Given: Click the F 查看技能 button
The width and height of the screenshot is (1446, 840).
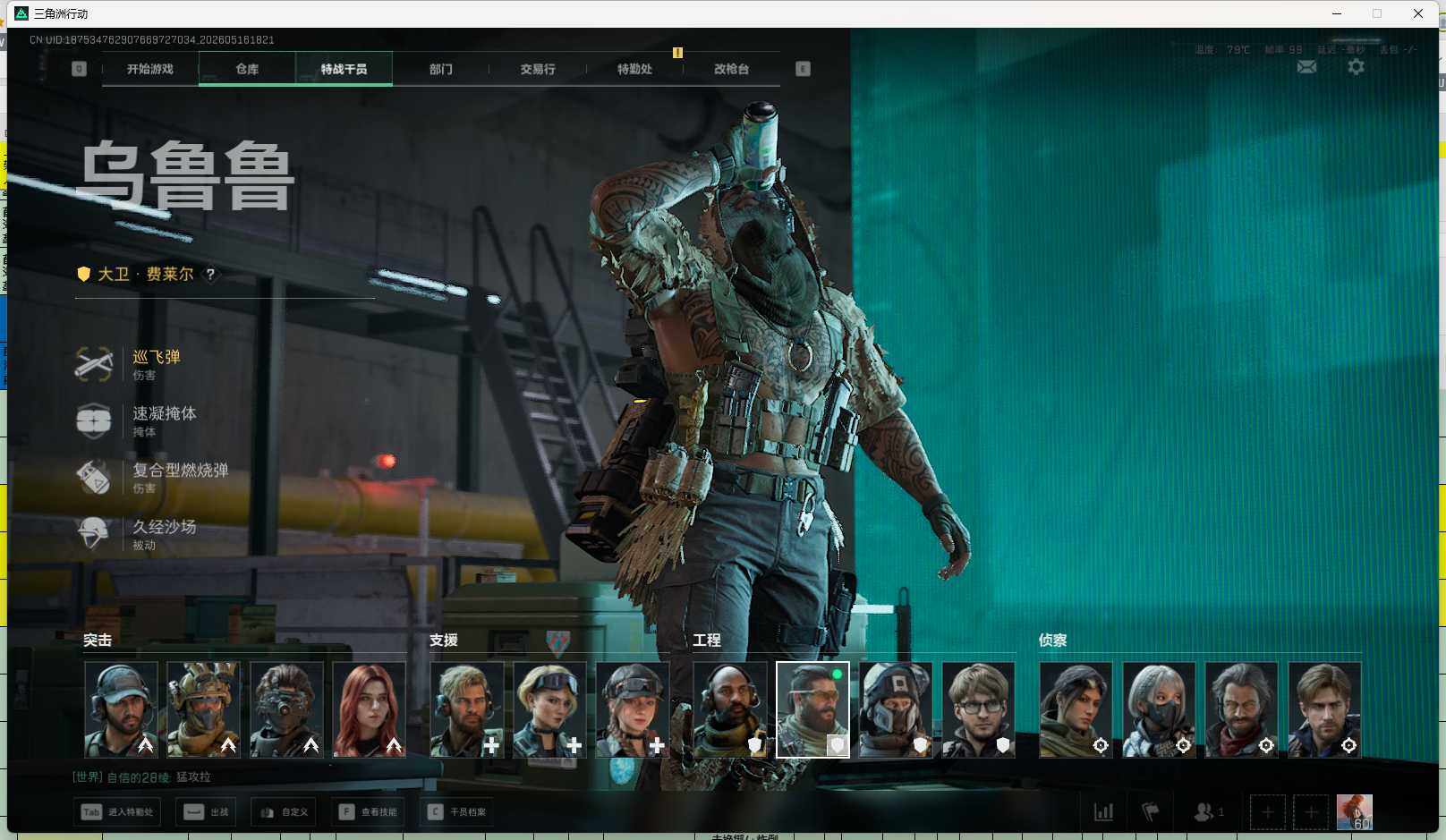Looking at the screenshot, I should (368, 812).
